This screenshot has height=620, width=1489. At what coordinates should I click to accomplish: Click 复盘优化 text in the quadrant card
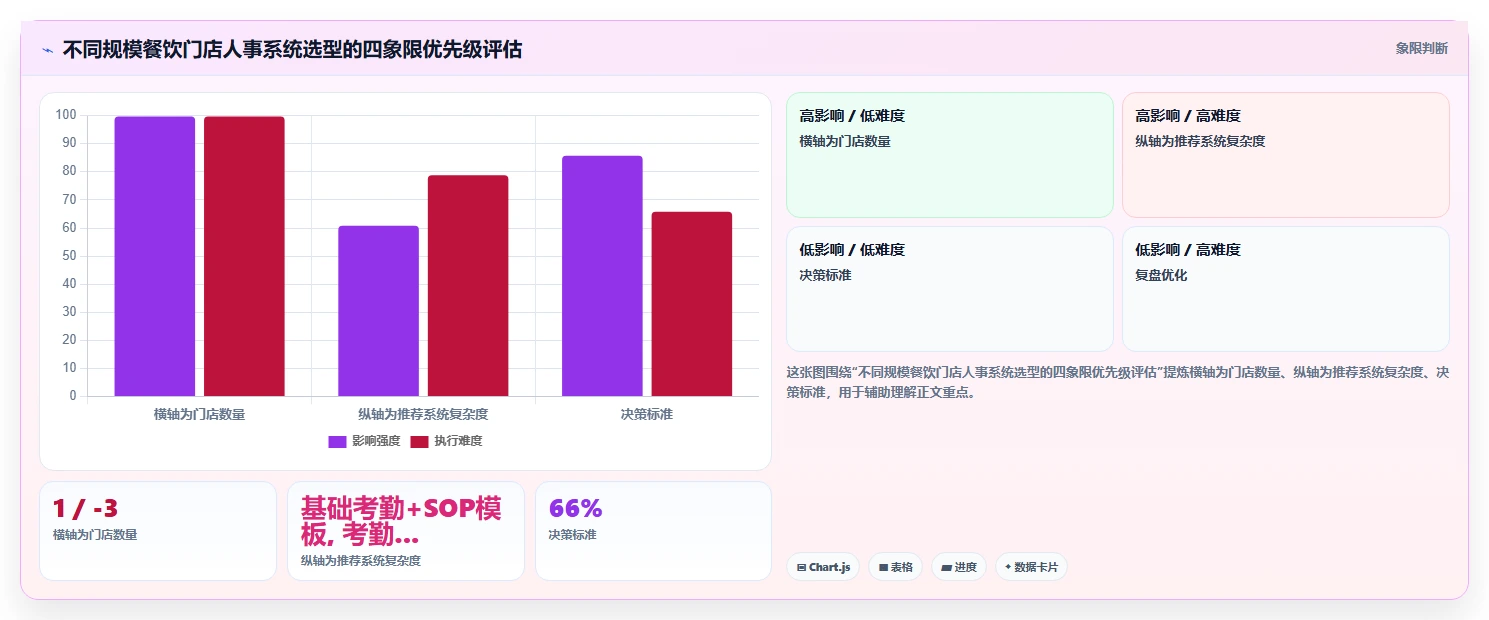click(x=1161, y=275)
